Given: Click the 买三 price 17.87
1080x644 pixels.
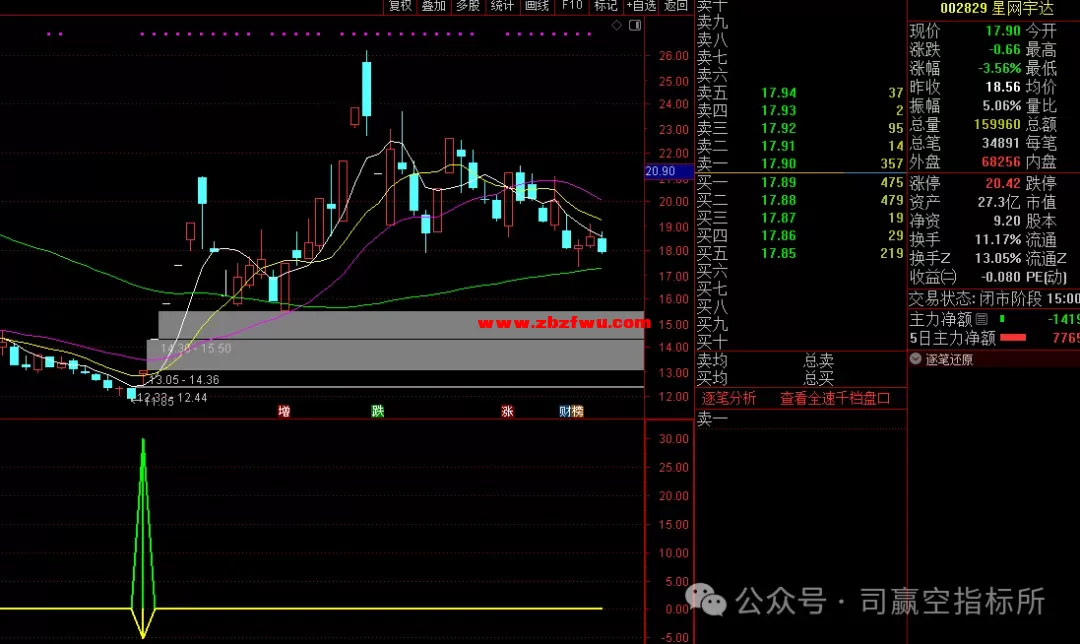Looking at the screenshot, I should point(778,218).
